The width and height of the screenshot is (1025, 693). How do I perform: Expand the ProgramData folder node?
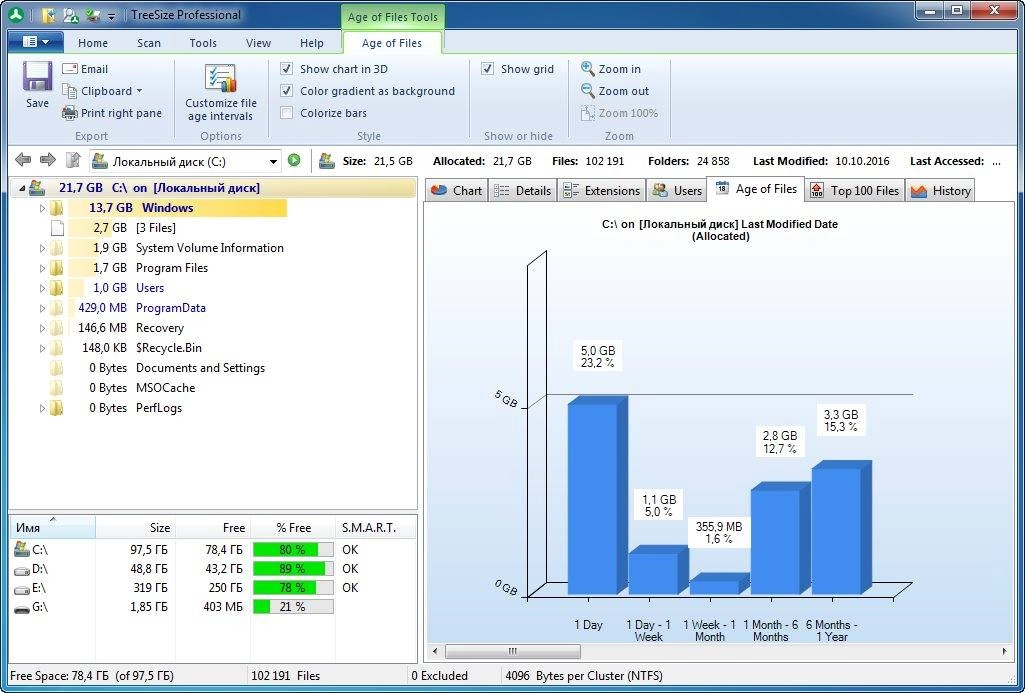(42, 308)
